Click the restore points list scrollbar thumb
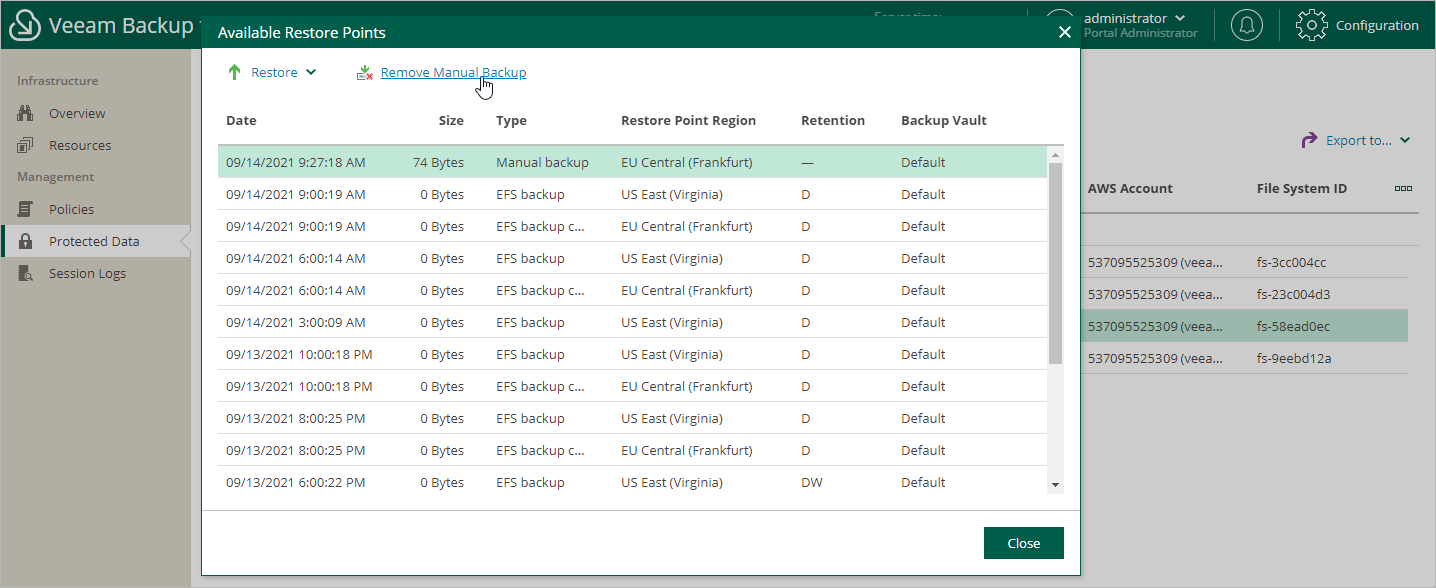 1055,263
